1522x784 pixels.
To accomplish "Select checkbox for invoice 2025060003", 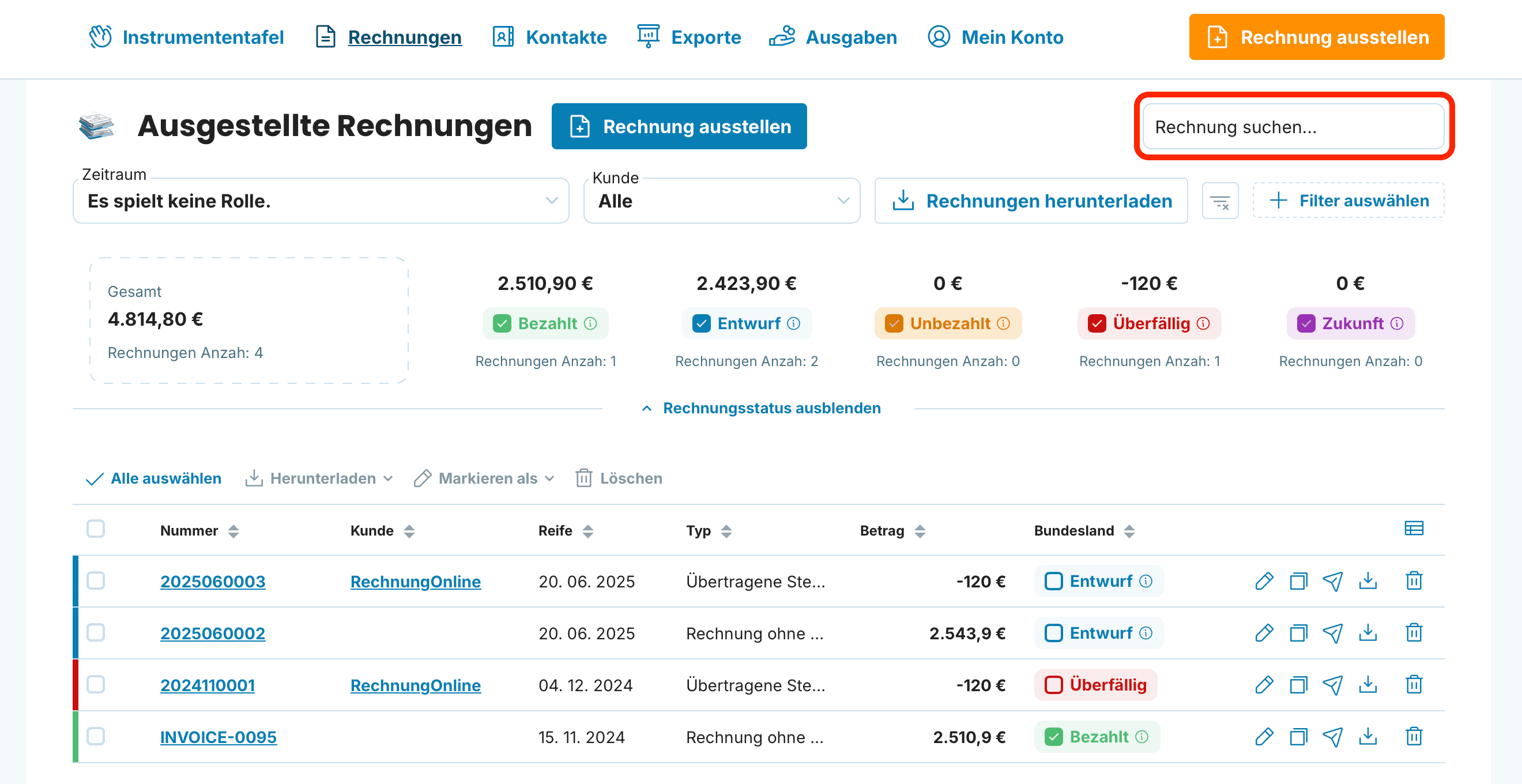I will point(96,581).
